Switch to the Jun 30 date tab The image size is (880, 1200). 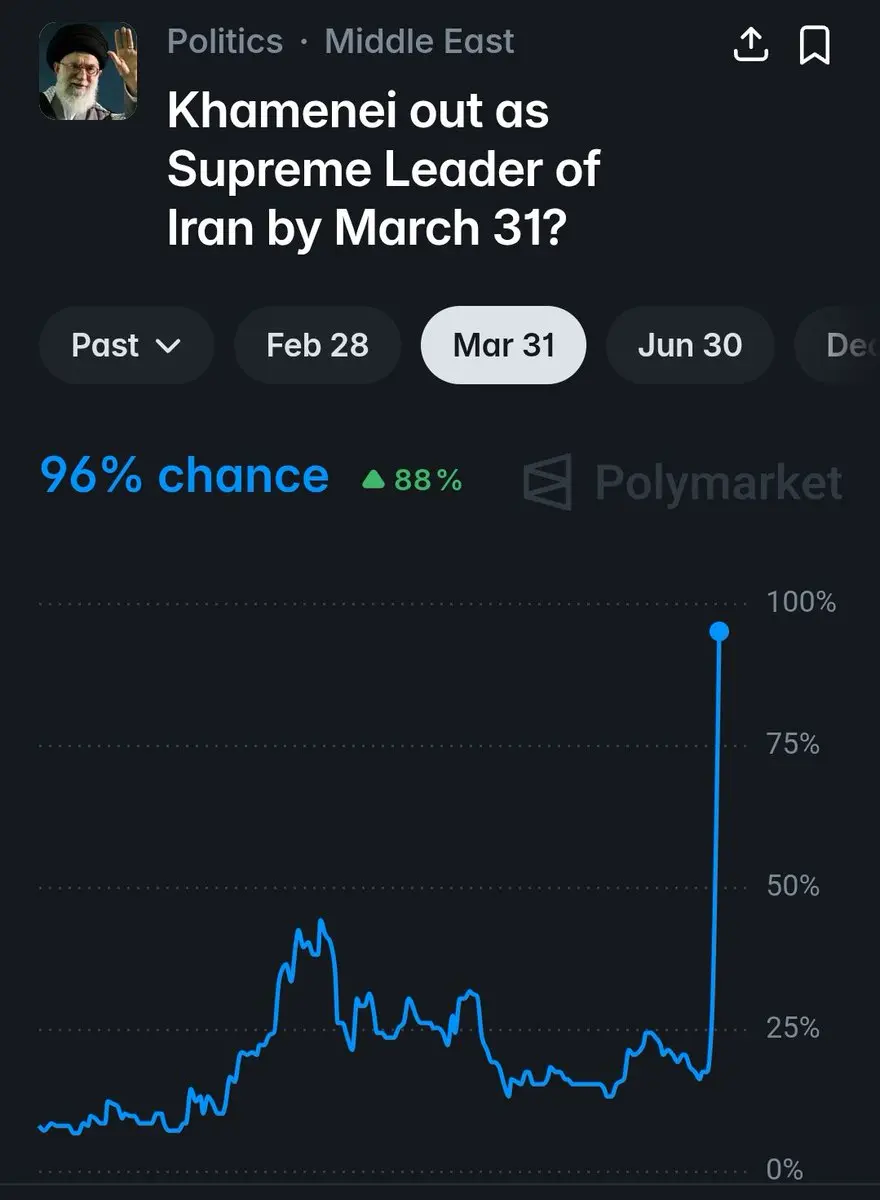tap(690, 346)
